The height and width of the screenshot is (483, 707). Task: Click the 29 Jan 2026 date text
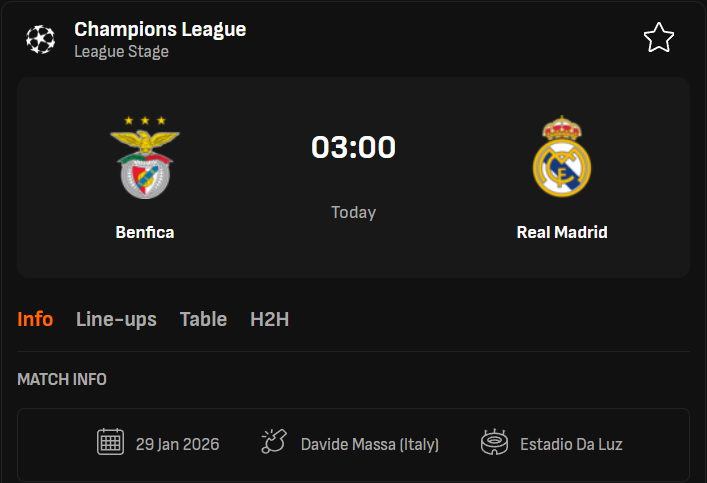point(178,444)
